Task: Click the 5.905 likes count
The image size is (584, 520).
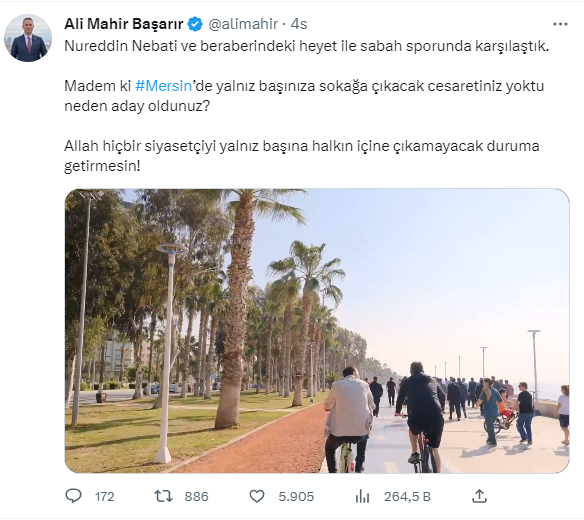Action: click(x=296, y=497)
